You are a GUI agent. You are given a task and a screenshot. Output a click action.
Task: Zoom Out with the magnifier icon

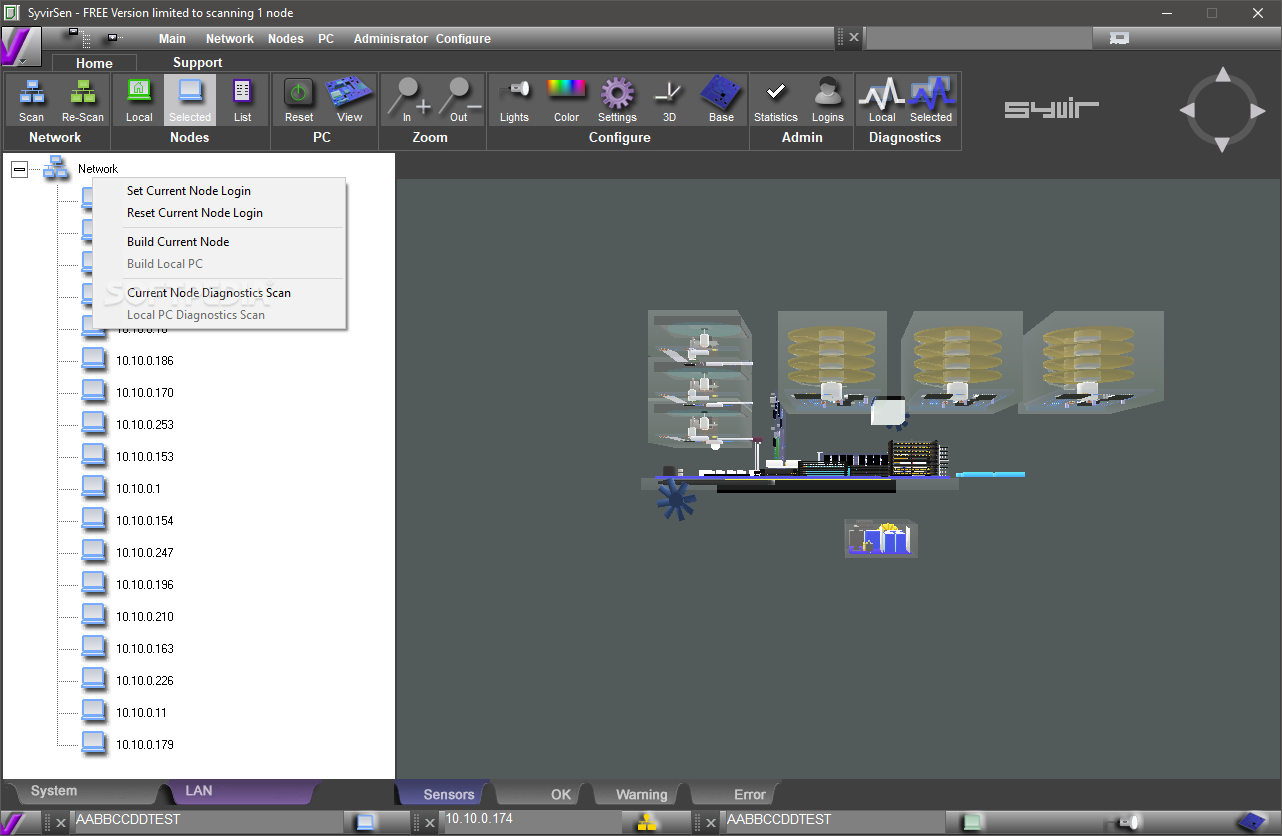(459, 100)
